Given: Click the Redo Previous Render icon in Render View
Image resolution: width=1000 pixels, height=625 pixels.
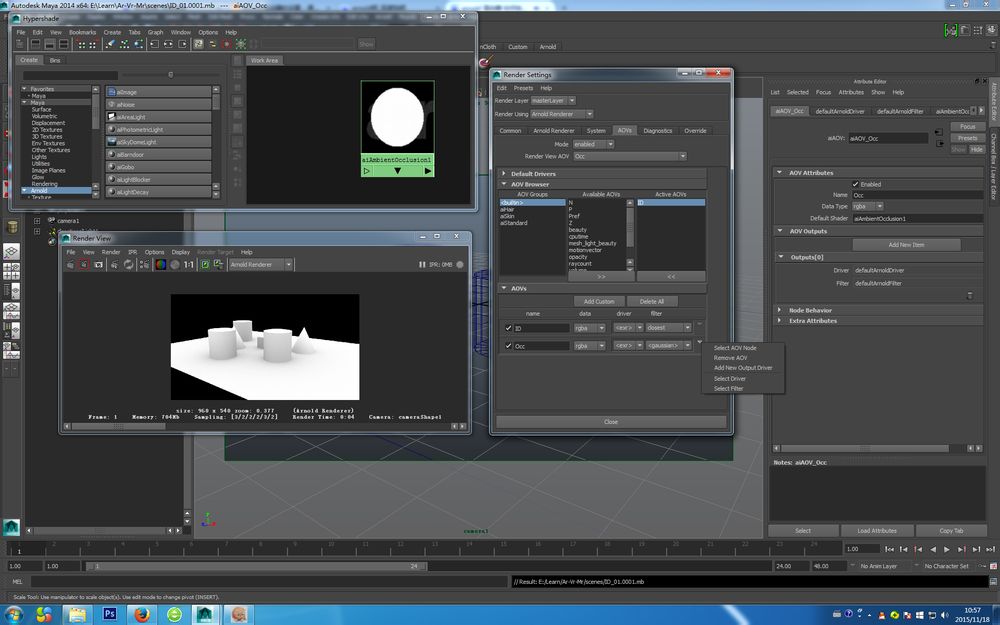Looking at the screenshot, I should coord(70,265).
